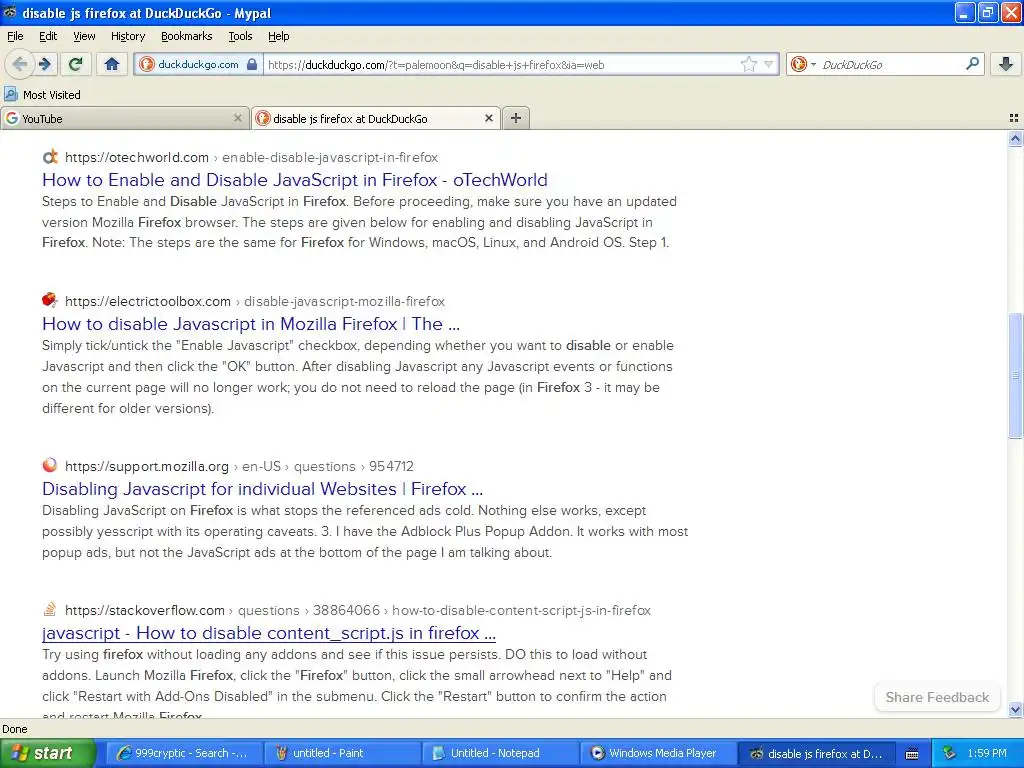Open the Help menu
The image size is (1024, 768).
click(x=279, y=36)
